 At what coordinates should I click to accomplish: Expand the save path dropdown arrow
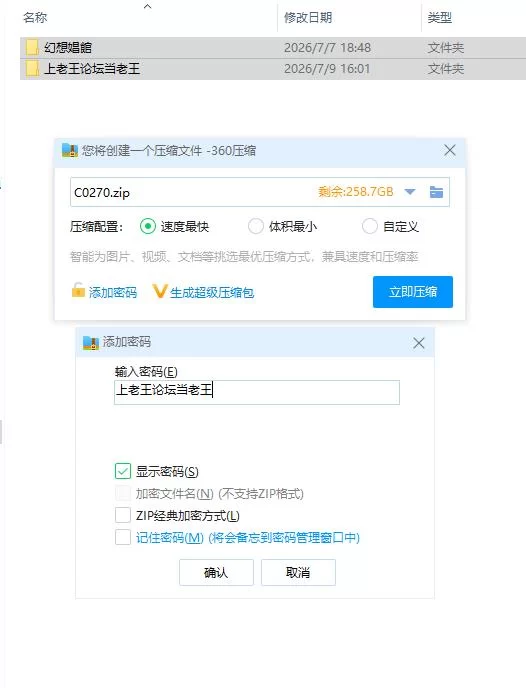[x=410, y=192]
